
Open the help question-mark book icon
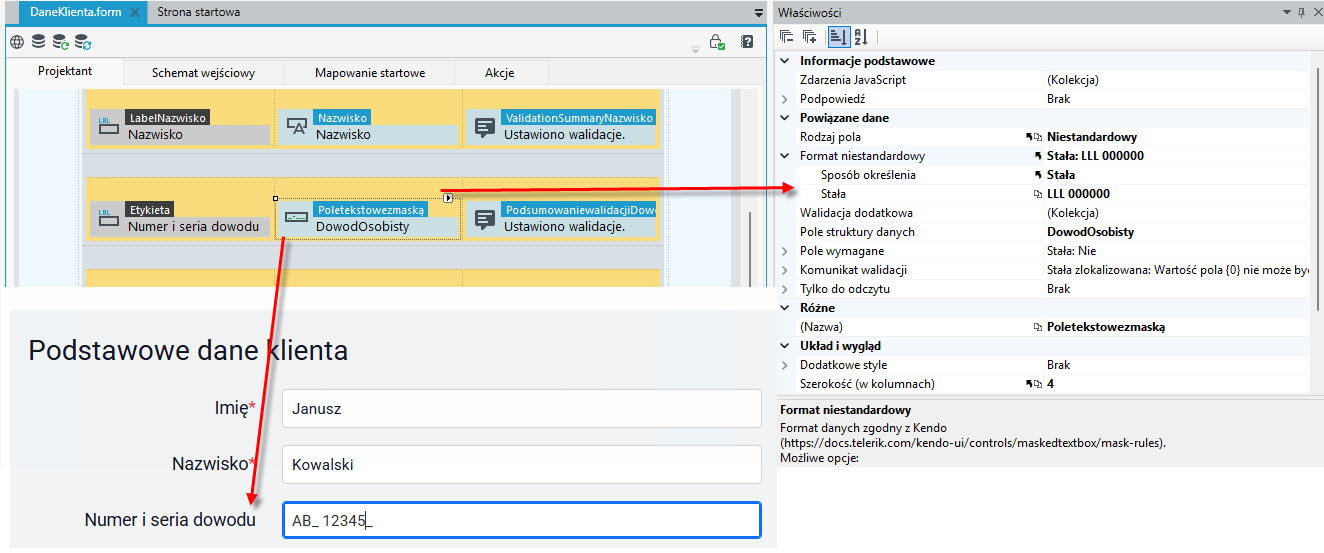click(x=746, y=42)
